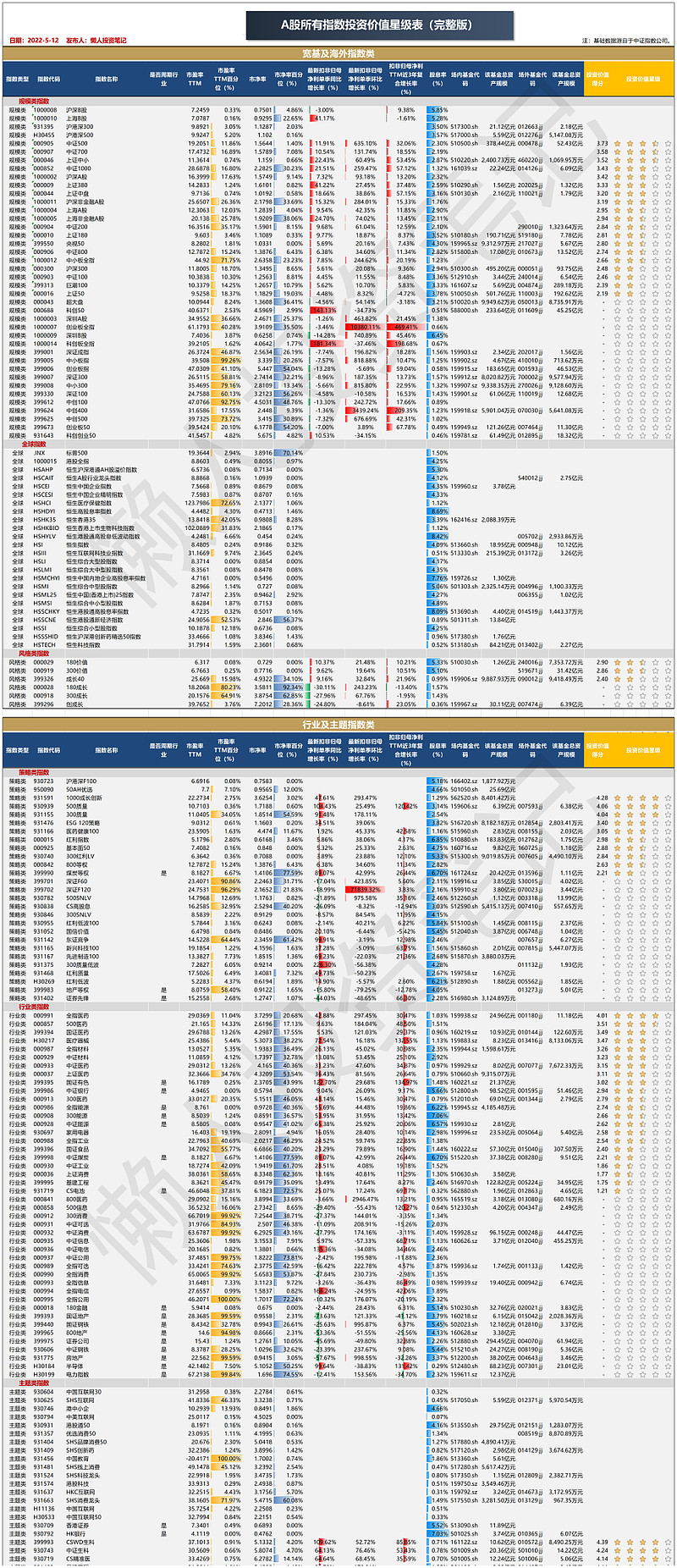Click the star rating in 000907 中证700 row

(641, 152)
